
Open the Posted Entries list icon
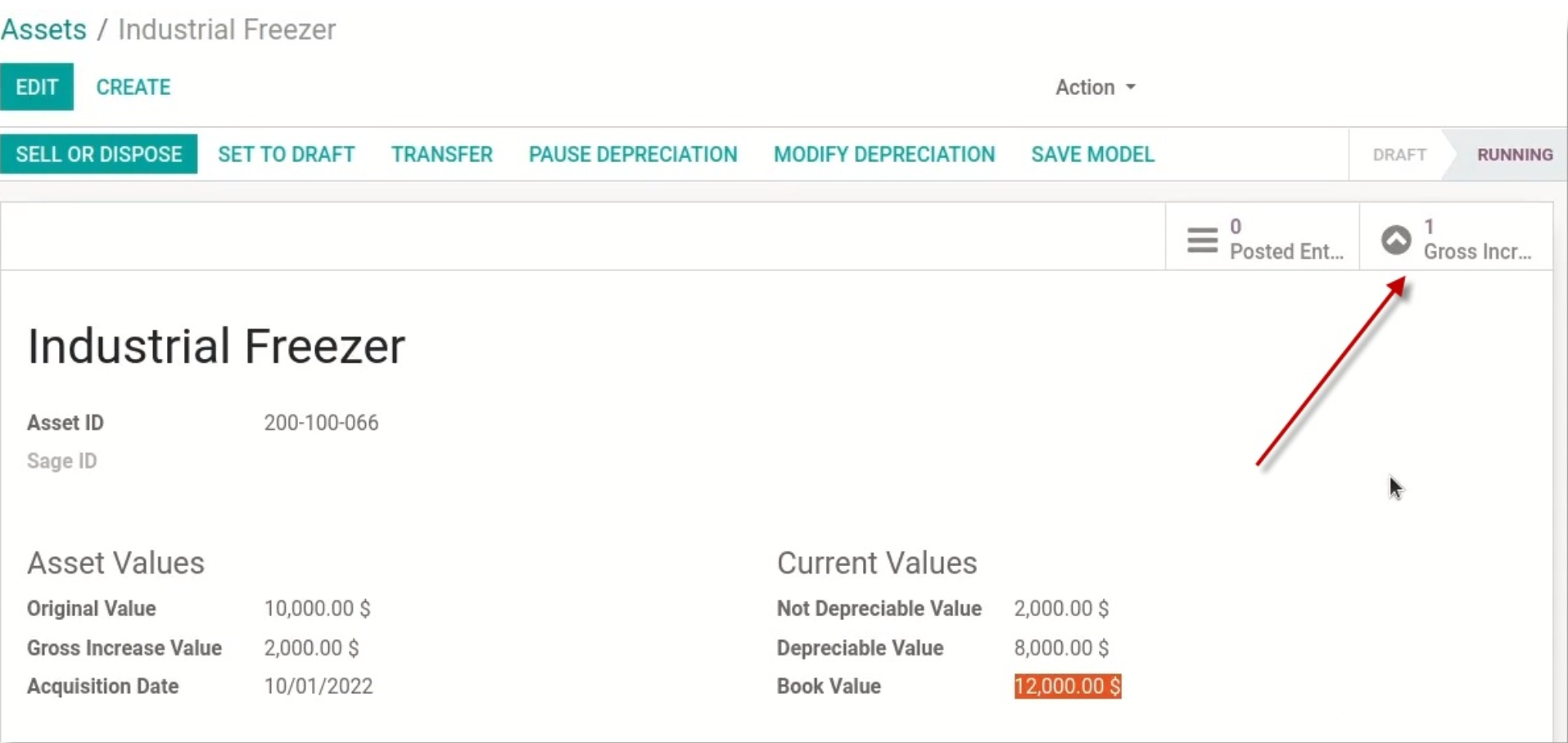coord(1202,240)
